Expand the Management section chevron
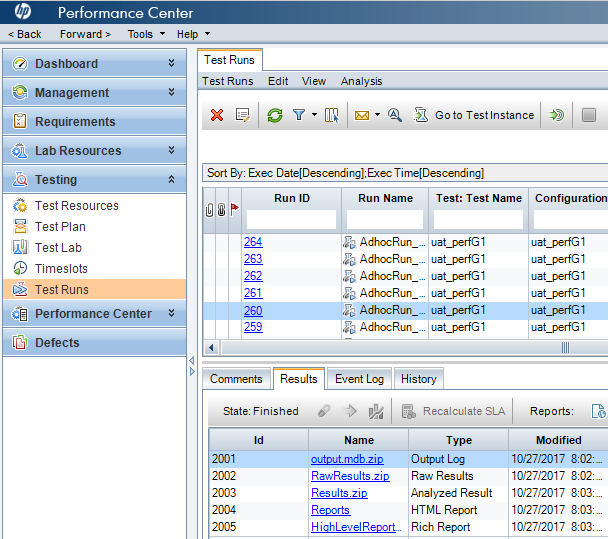This screenshot has height=539, width=613. 171,92
